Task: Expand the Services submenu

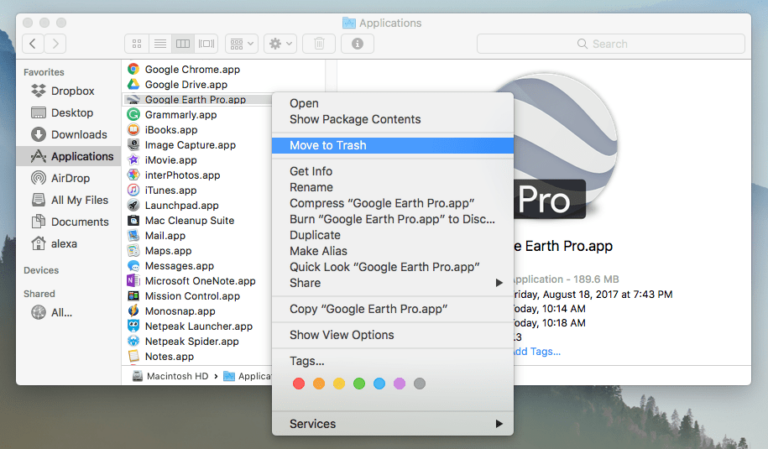Action: [393, 424]
